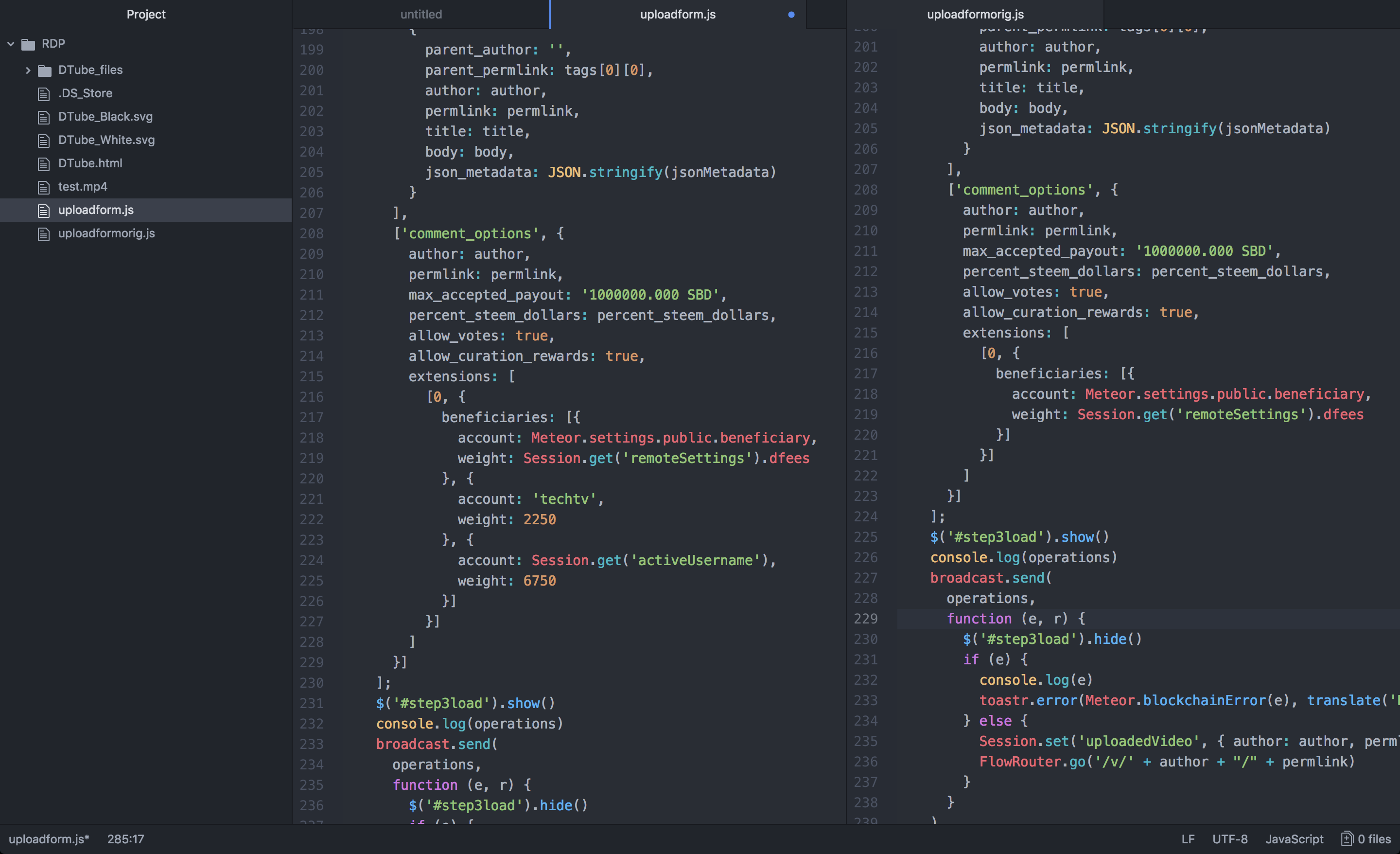Image resolution: width=1400 pixels, height=854 pixels.
Task: Click the value 6750 in left editor
Action: [x=539, y=581]
